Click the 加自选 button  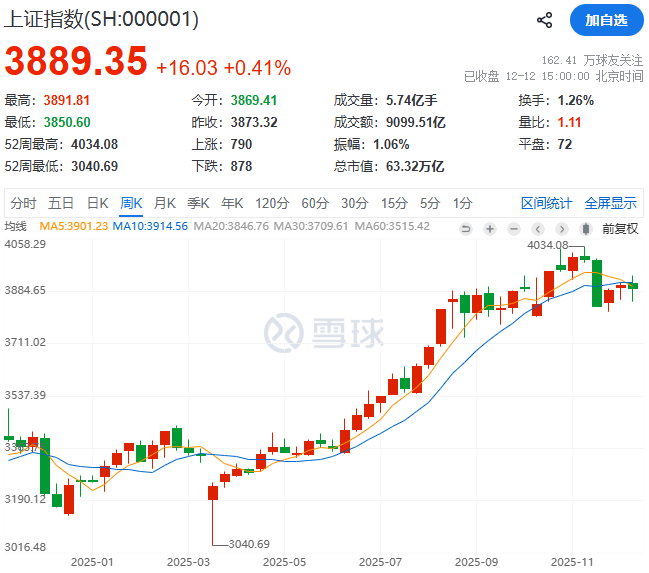pyautogui.click(x=606, y=20)
